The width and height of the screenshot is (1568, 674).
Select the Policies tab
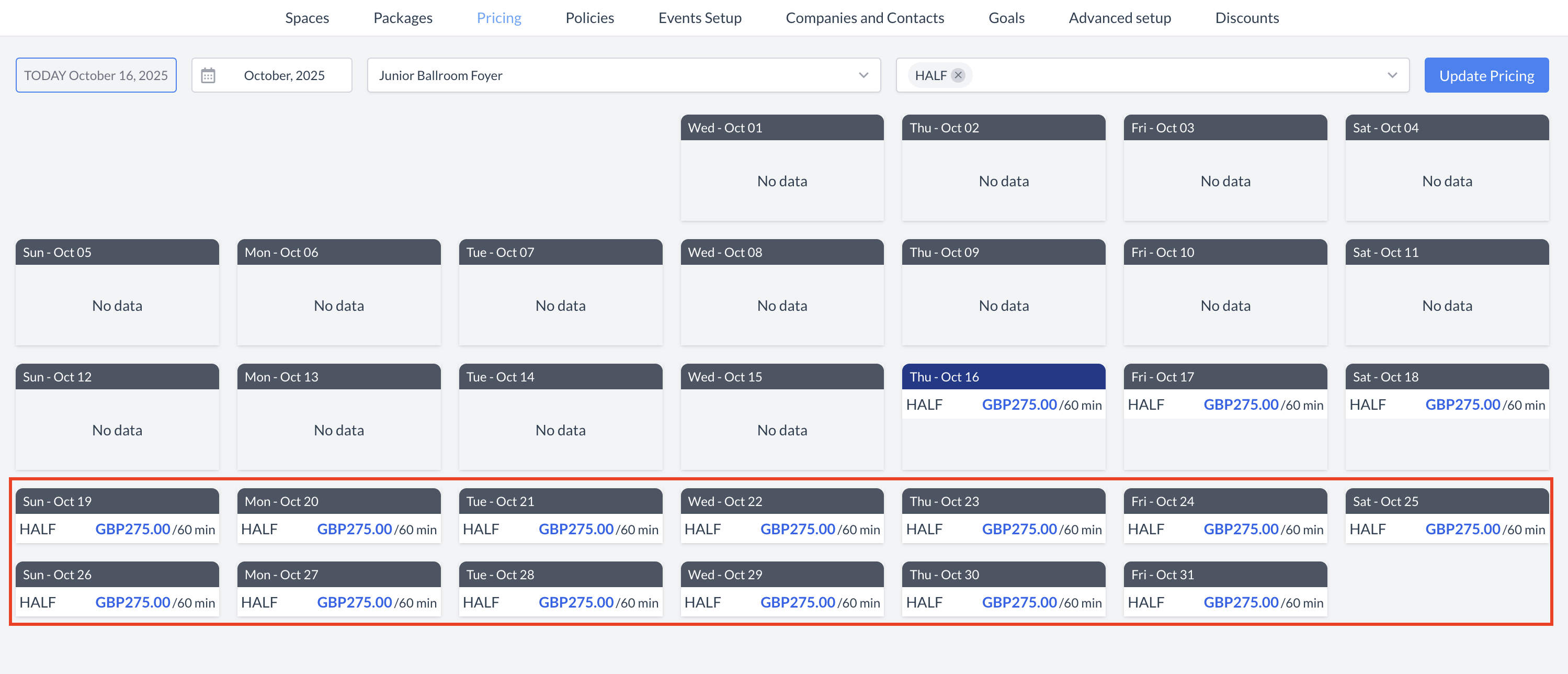589,18
